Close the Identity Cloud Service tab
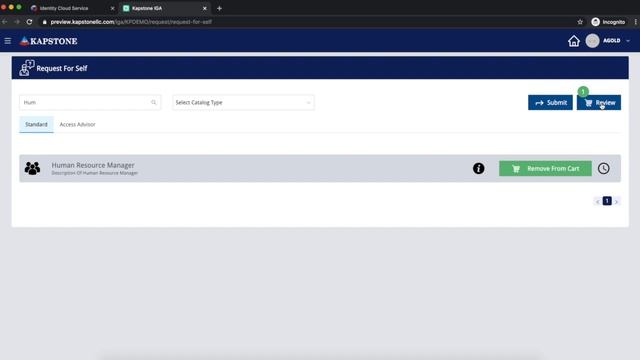640x360 pixels. (113, 8)
